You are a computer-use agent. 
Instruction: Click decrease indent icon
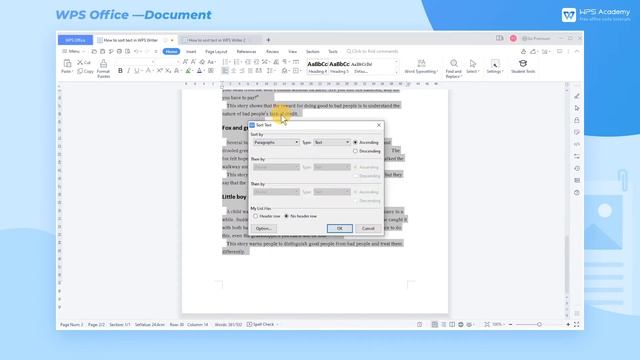click(x=248, y=62)
